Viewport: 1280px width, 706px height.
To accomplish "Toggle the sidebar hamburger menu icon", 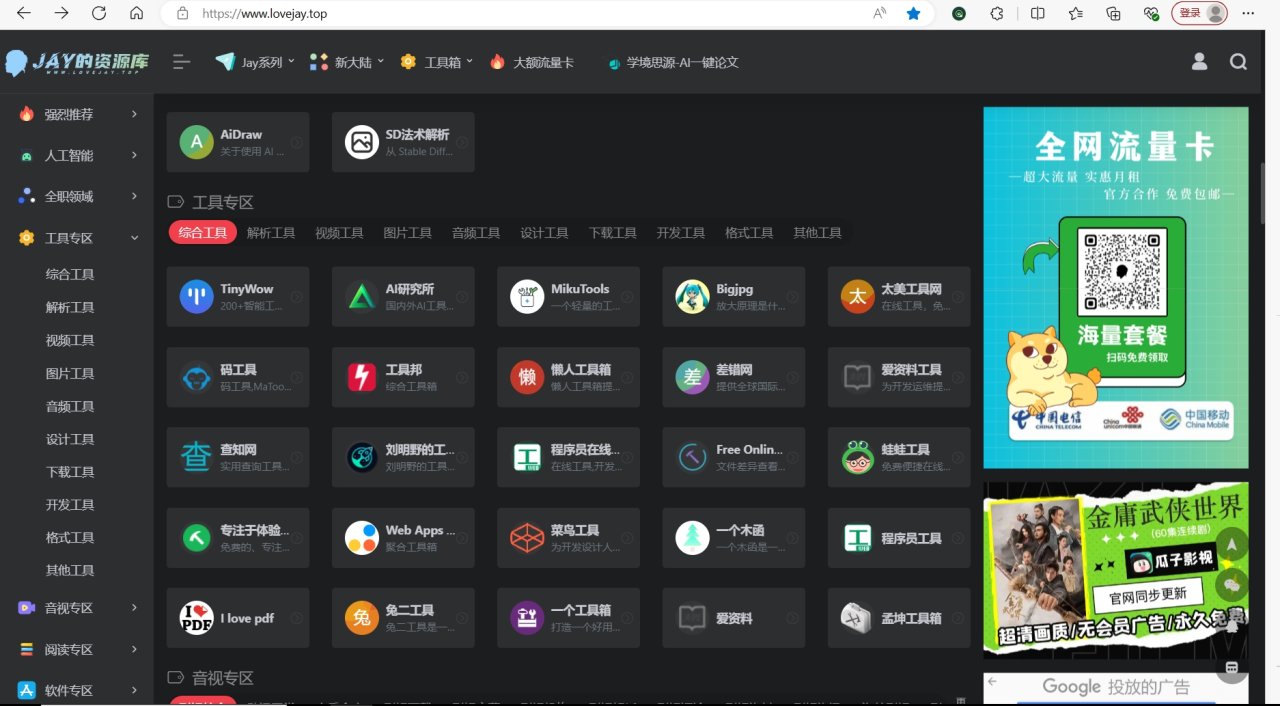I will pyautogui.click(x=181, y=62).
